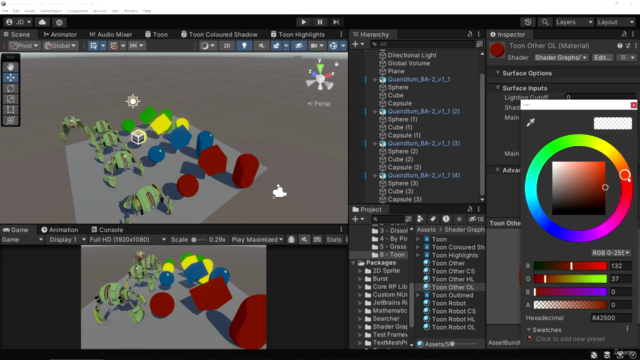
Task: Click Assets breadcrumb in Project
Action: pos(426,230)
